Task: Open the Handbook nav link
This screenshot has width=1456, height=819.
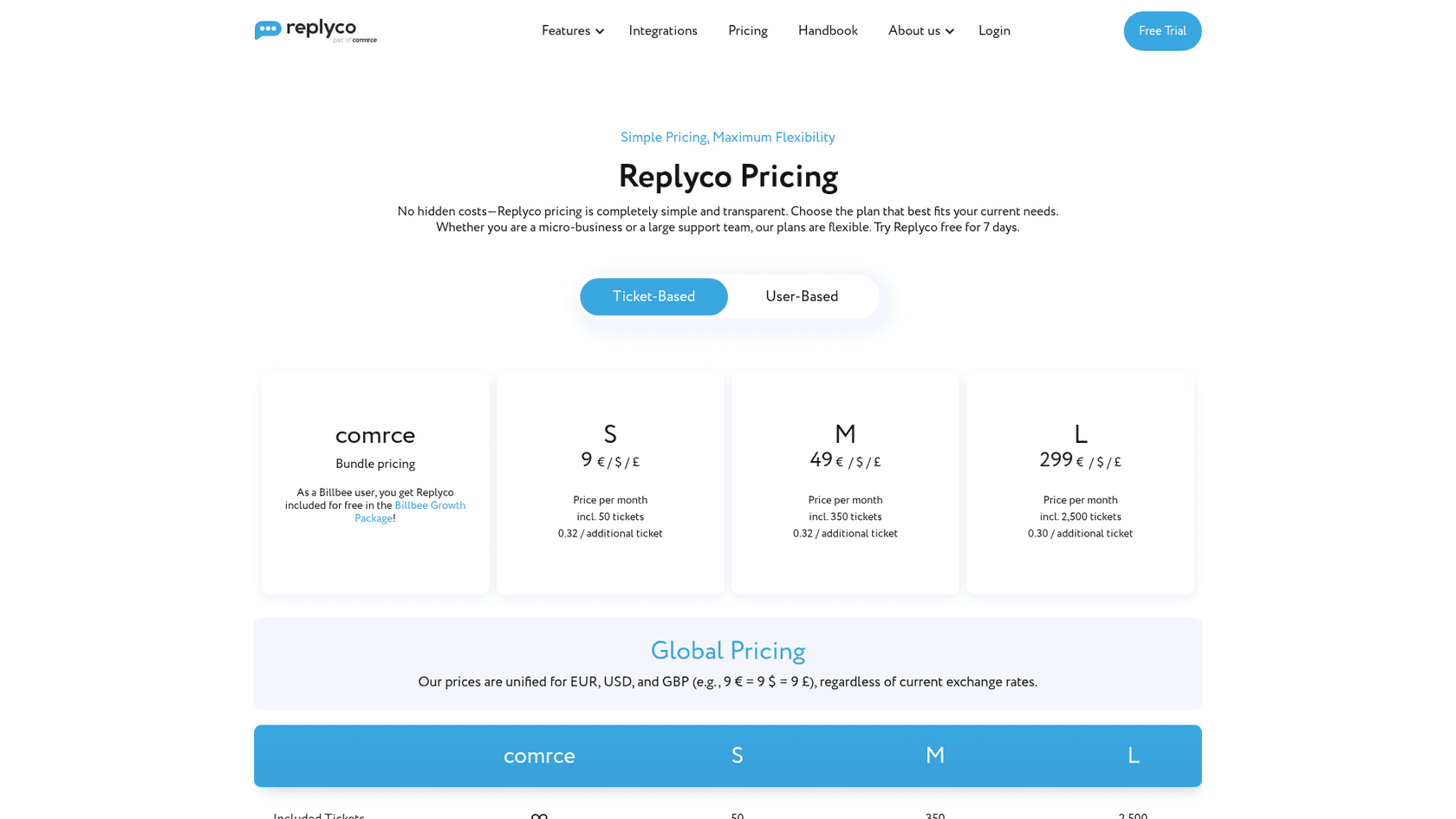Action: [828, 31]
